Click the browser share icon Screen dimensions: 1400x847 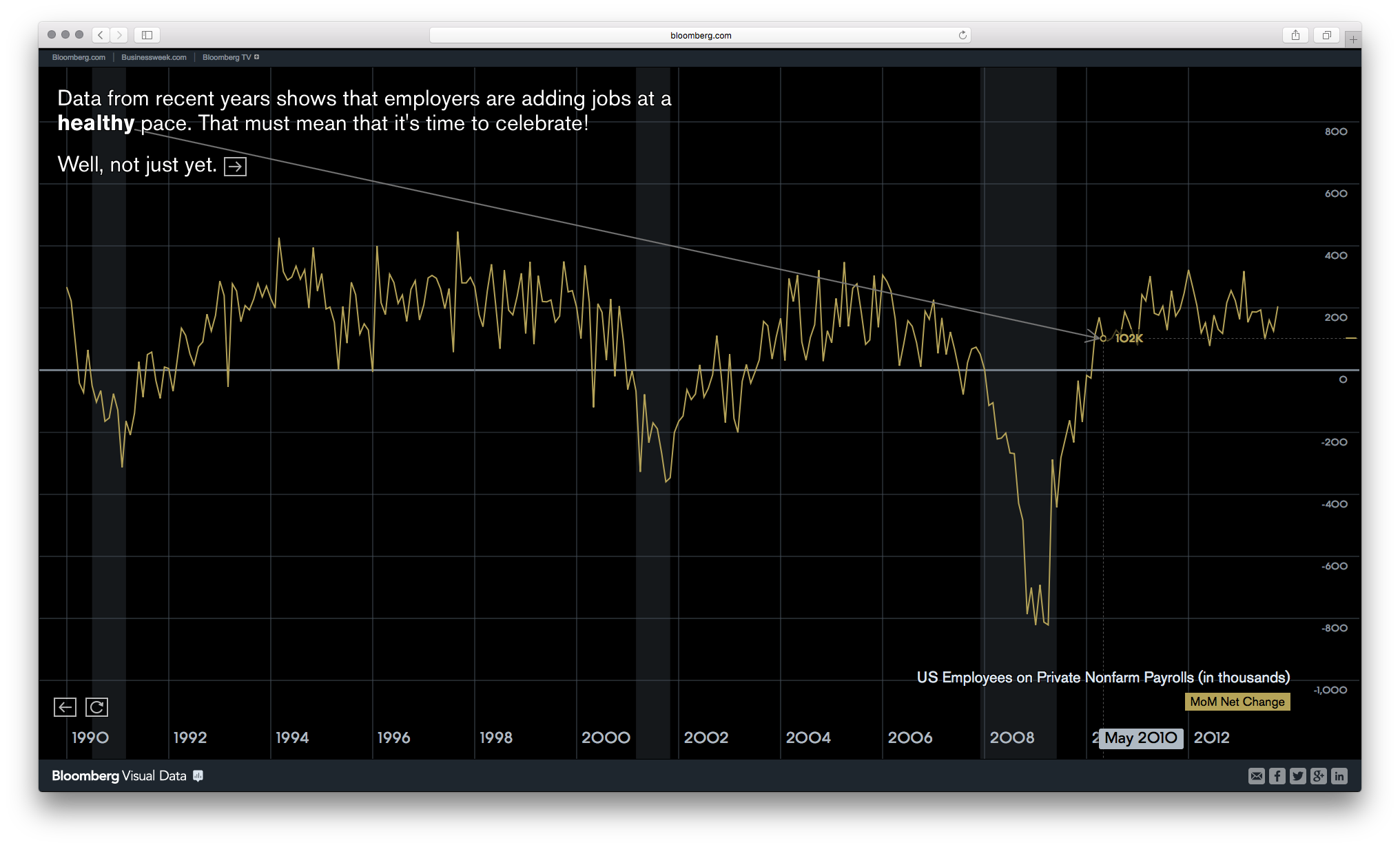click(x=1296, y=34)
